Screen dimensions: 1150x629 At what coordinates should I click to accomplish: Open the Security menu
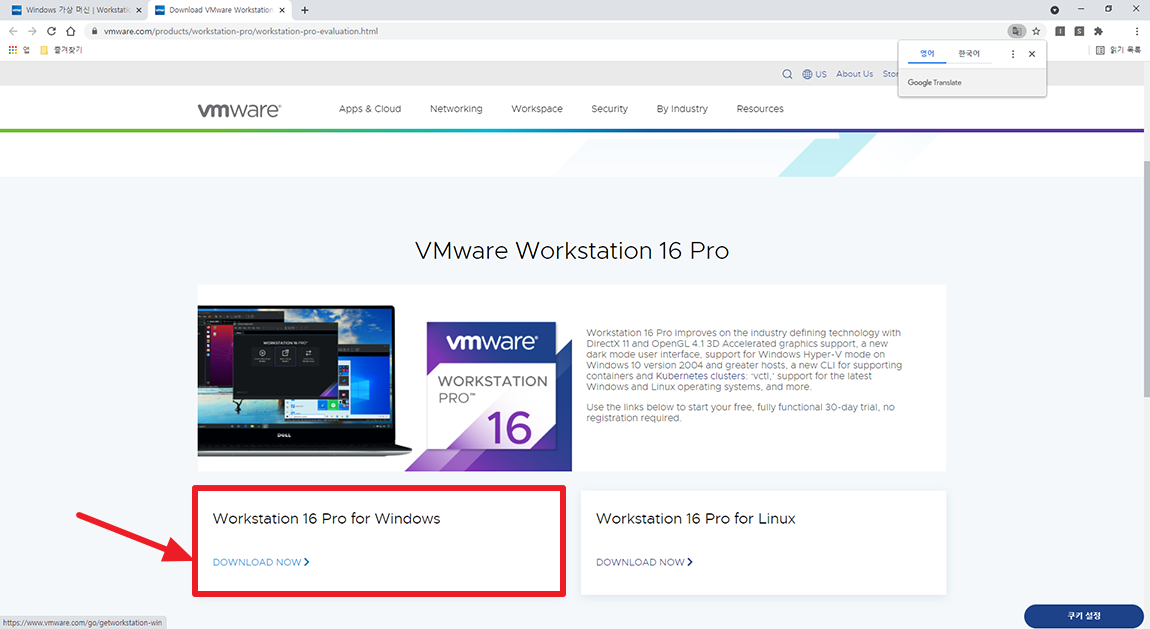click(609, 108)
